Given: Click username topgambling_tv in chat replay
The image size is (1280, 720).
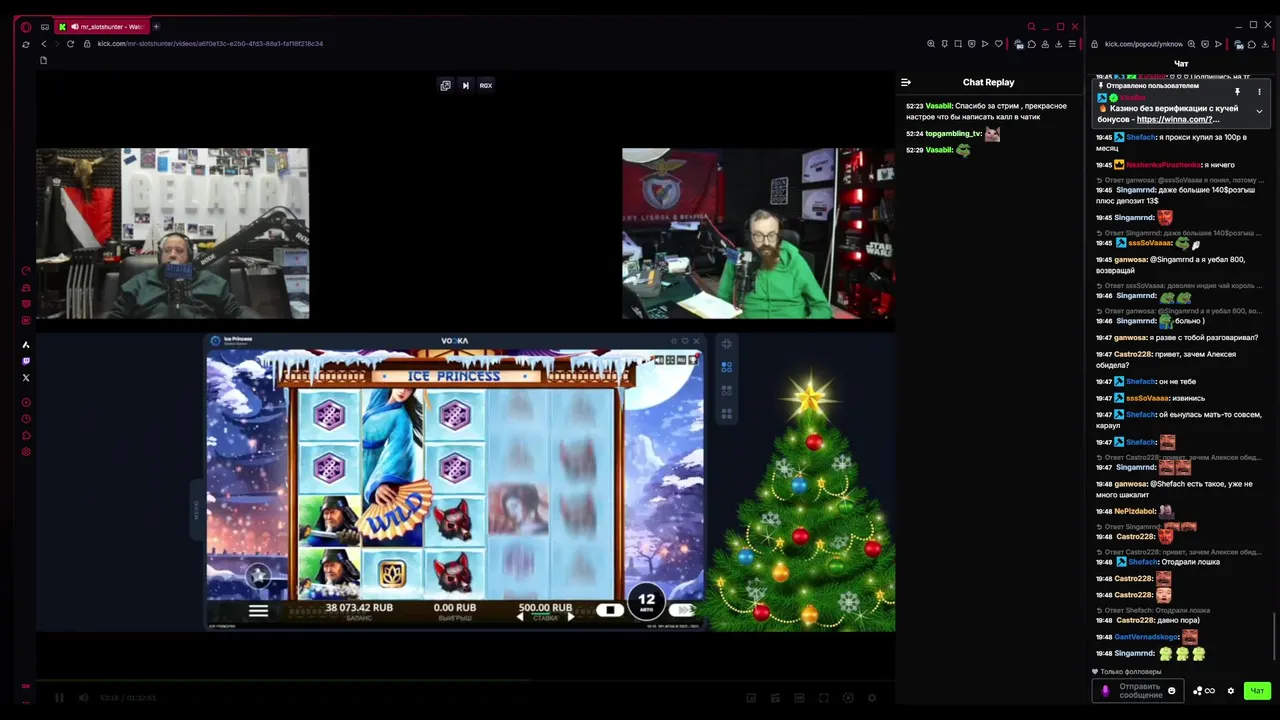Looking at the screenshot, I should (953, 134).
